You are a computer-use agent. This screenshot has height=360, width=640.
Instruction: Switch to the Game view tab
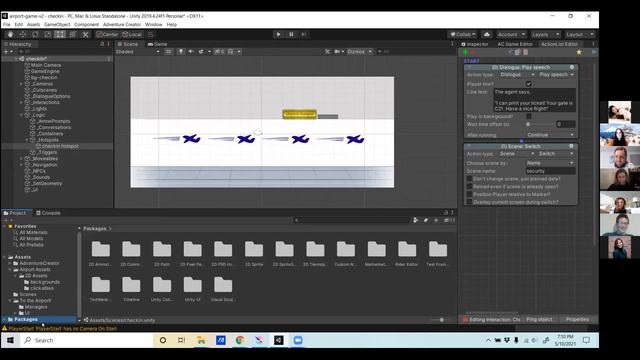[158, 44]
